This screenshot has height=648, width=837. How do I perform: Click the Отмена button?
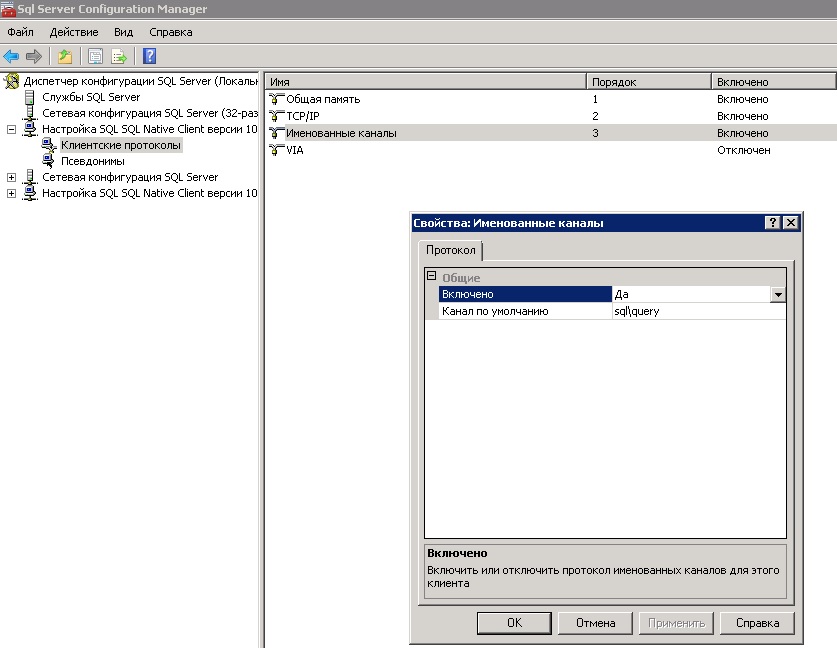595,623
